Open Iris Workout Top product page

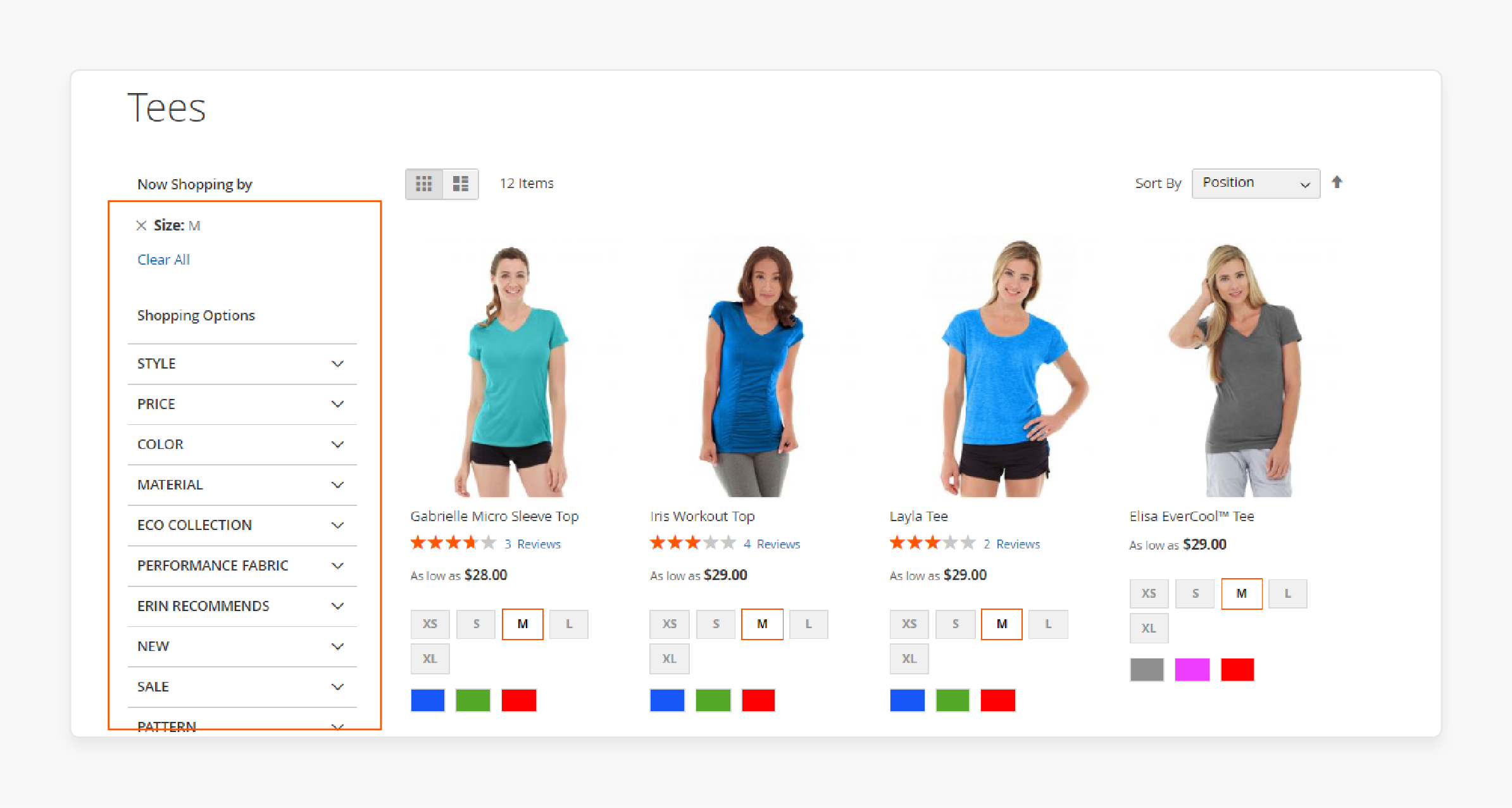point(702,517)
